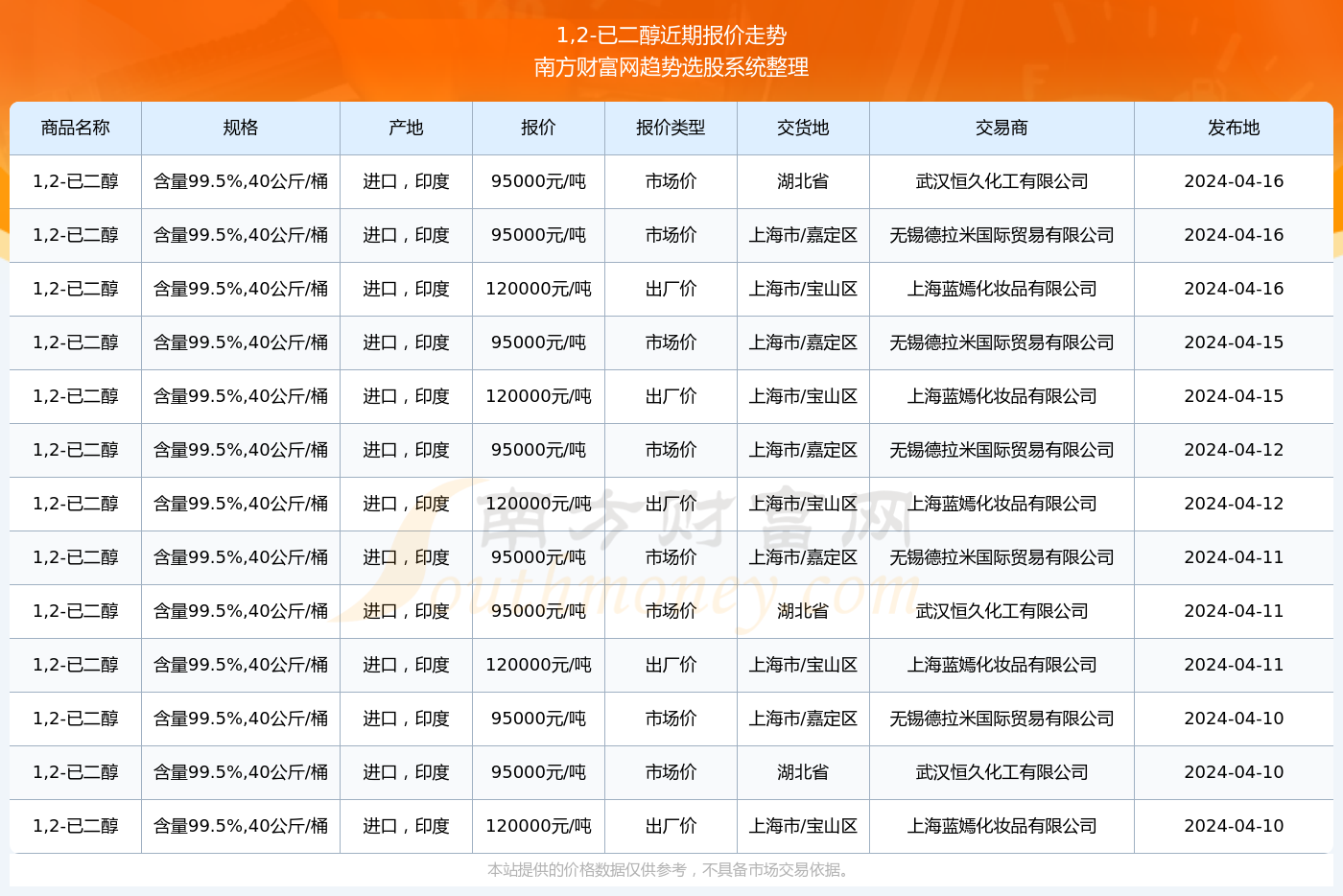
Task: Click the 95000元/吨 price for 武汉恒久 on 2024-04-16
Action: 538,181
